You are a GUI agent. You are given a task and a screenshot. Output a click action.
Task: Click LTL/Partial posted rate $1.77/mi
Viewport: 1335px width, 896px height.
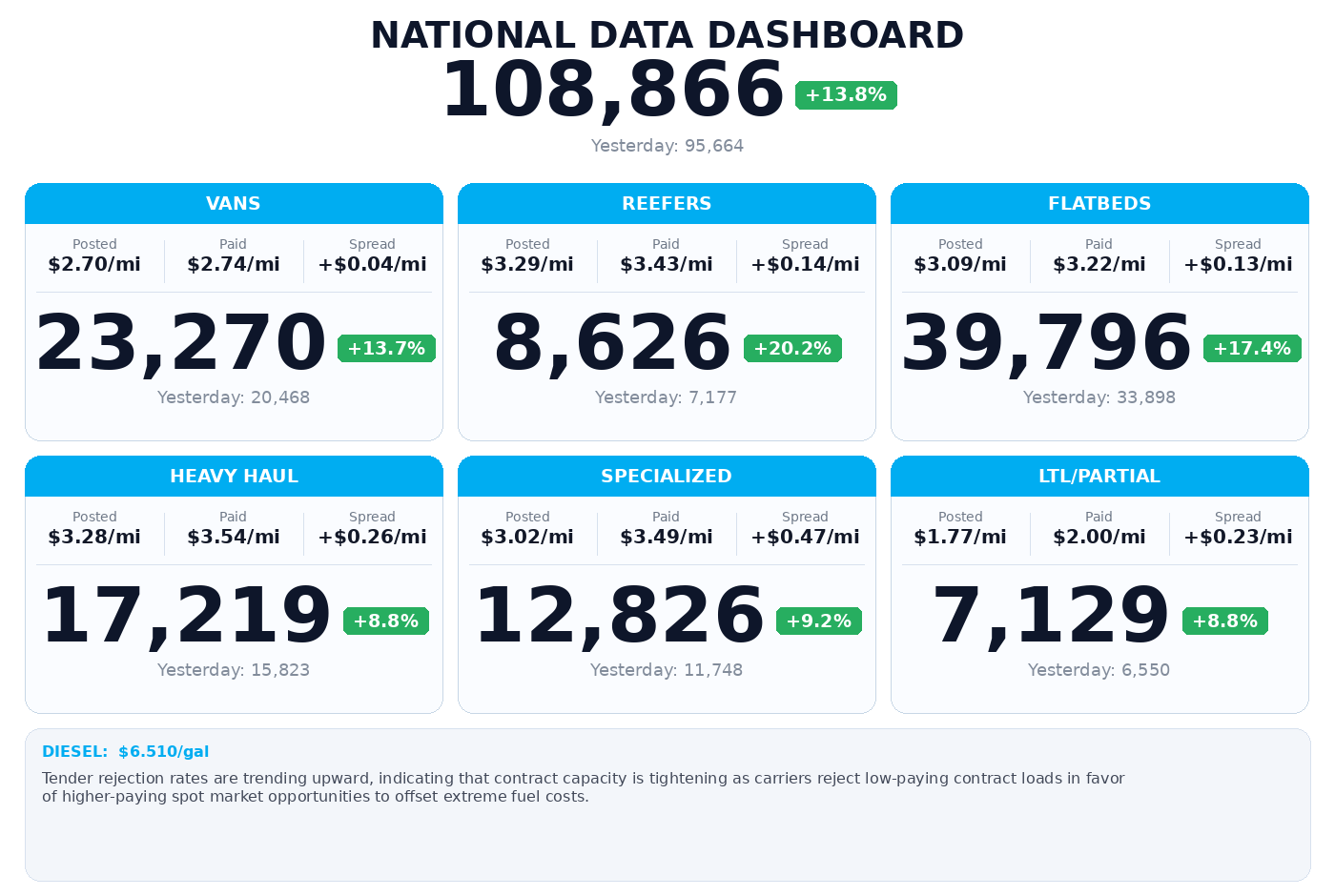click(960, 538)
